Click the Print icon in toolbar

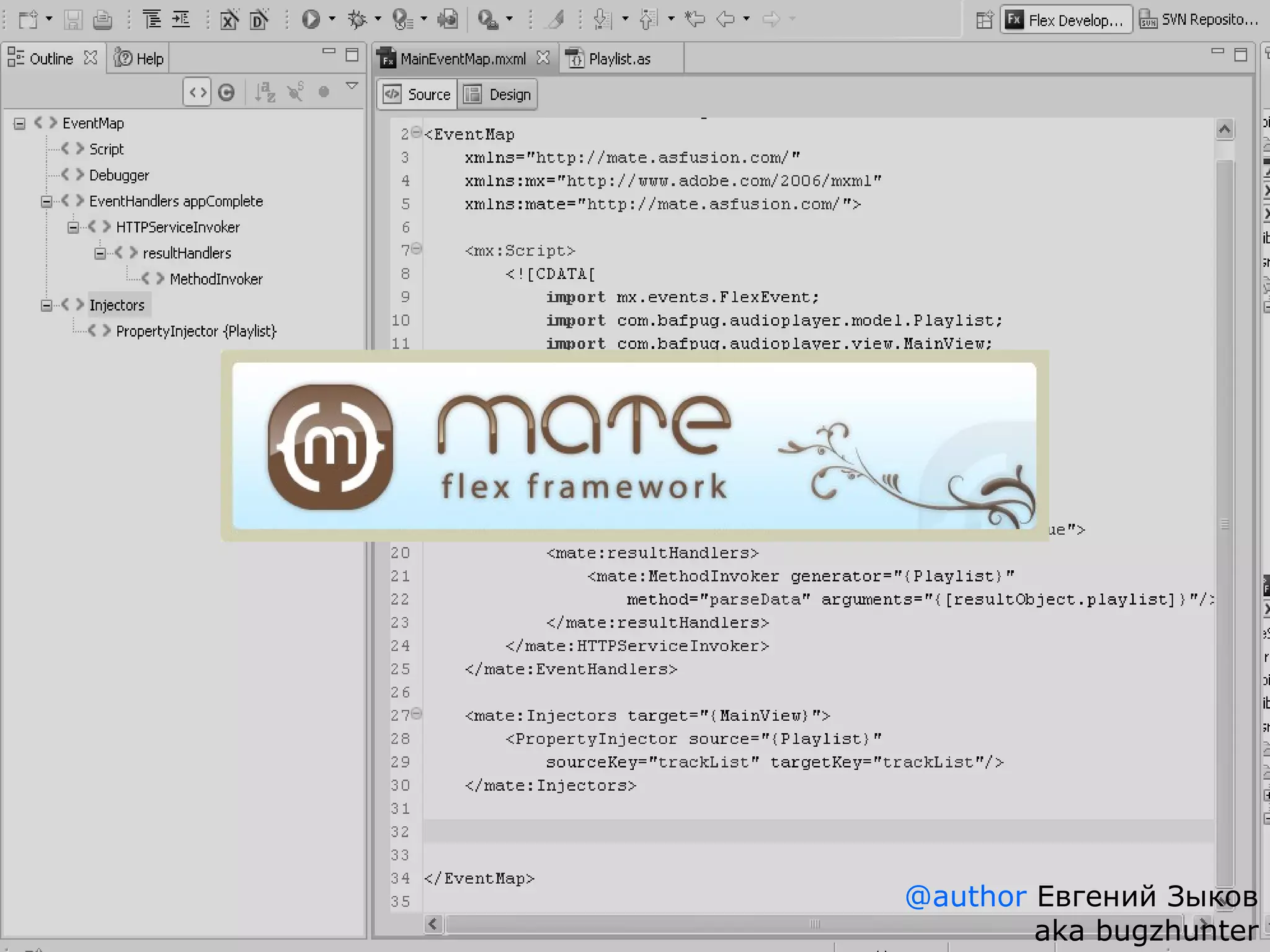102,20
